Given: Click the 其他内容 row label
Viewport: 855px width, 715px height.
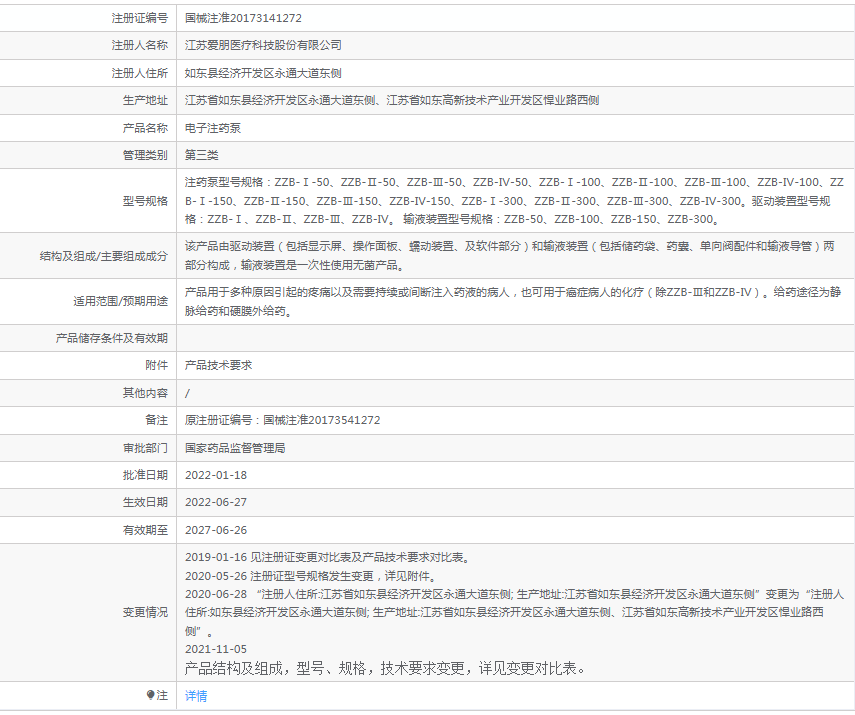Looking at the screenshot, I should click(145, 393).
